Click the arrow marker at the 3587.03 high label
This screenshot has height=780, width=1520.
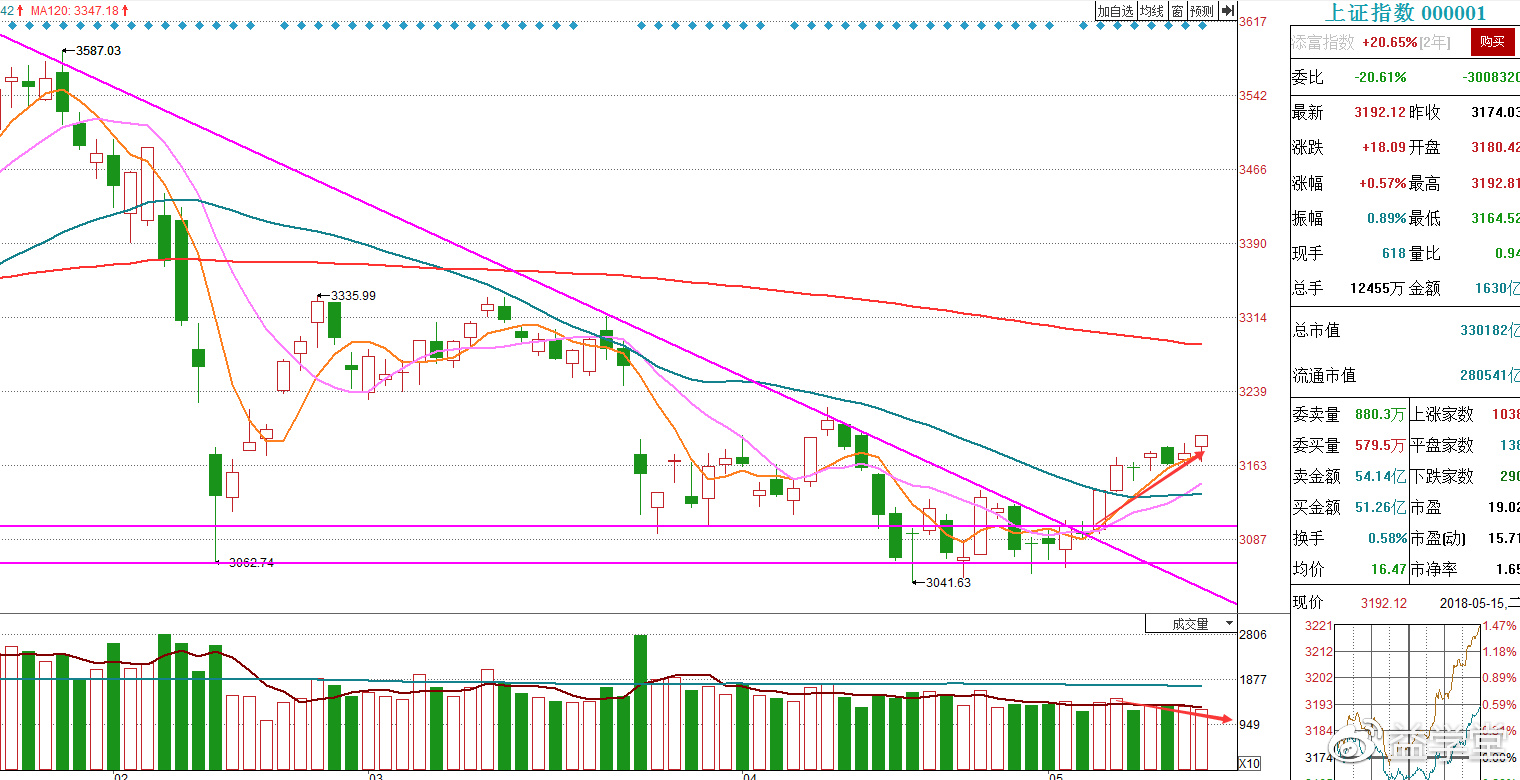click(66, 50)
